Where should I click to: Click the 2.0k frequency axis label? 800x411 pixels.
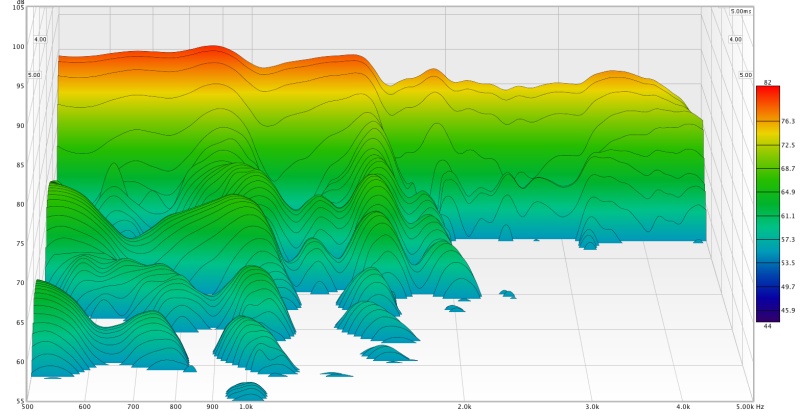pyautogui.click(x=465, y=407)
